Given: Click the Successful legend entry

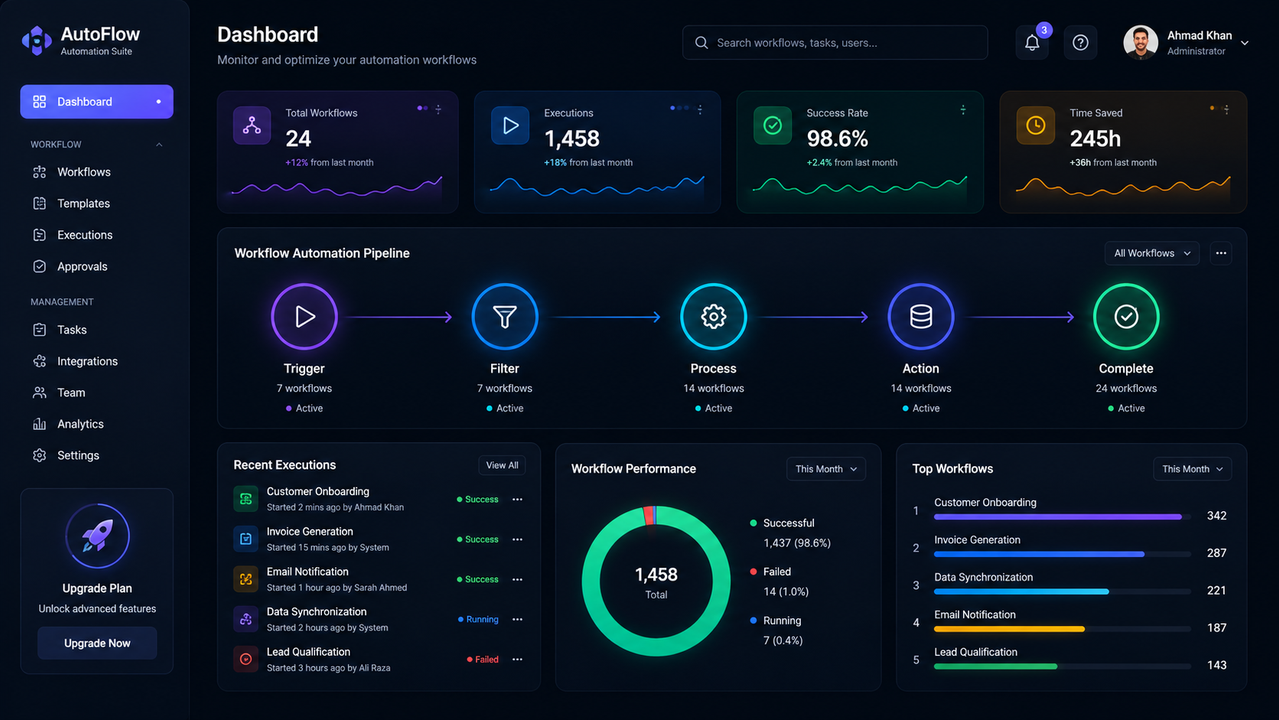Looking at the screenshot, I should point(791,533).
